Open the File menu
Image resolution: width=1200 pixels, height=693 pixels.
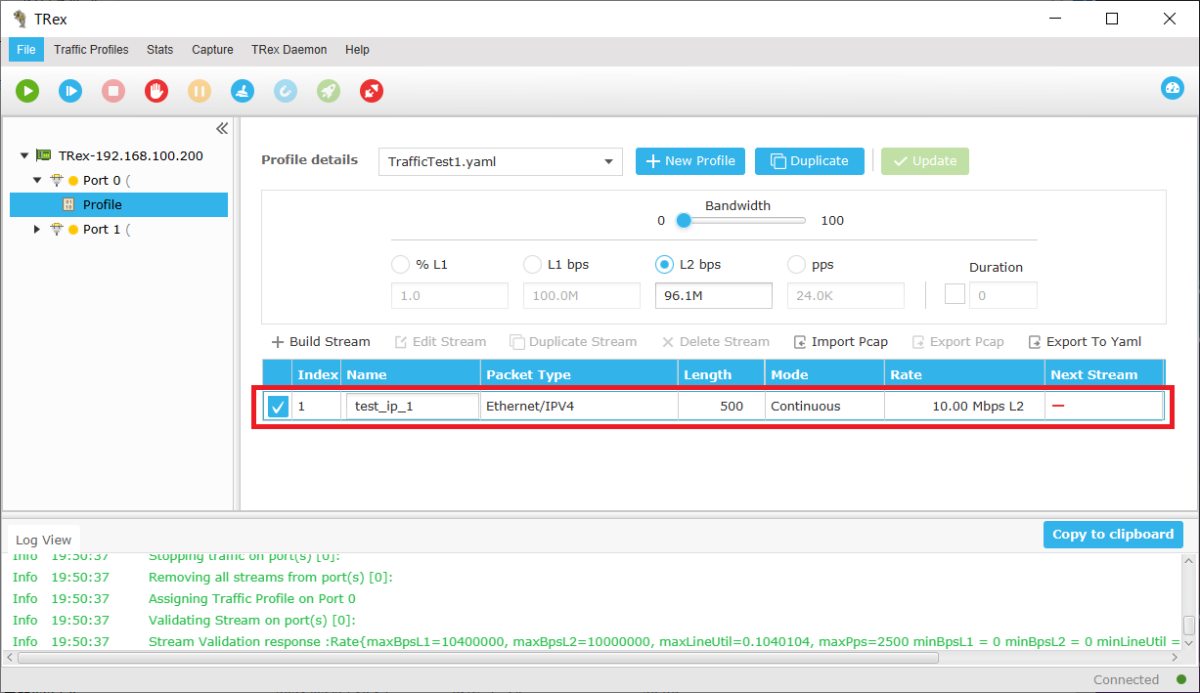coord(26,50)
